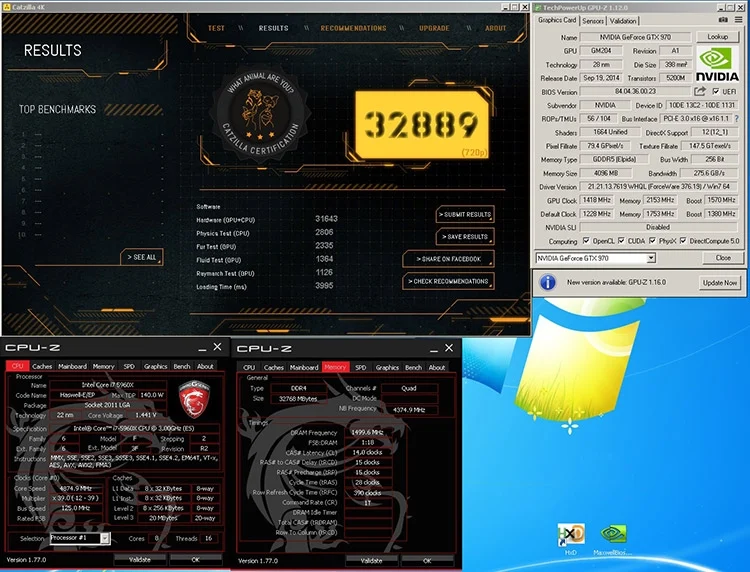Click the Lookup button next to GPU name
Screen dimensions: 750x572
coord(717,37)
